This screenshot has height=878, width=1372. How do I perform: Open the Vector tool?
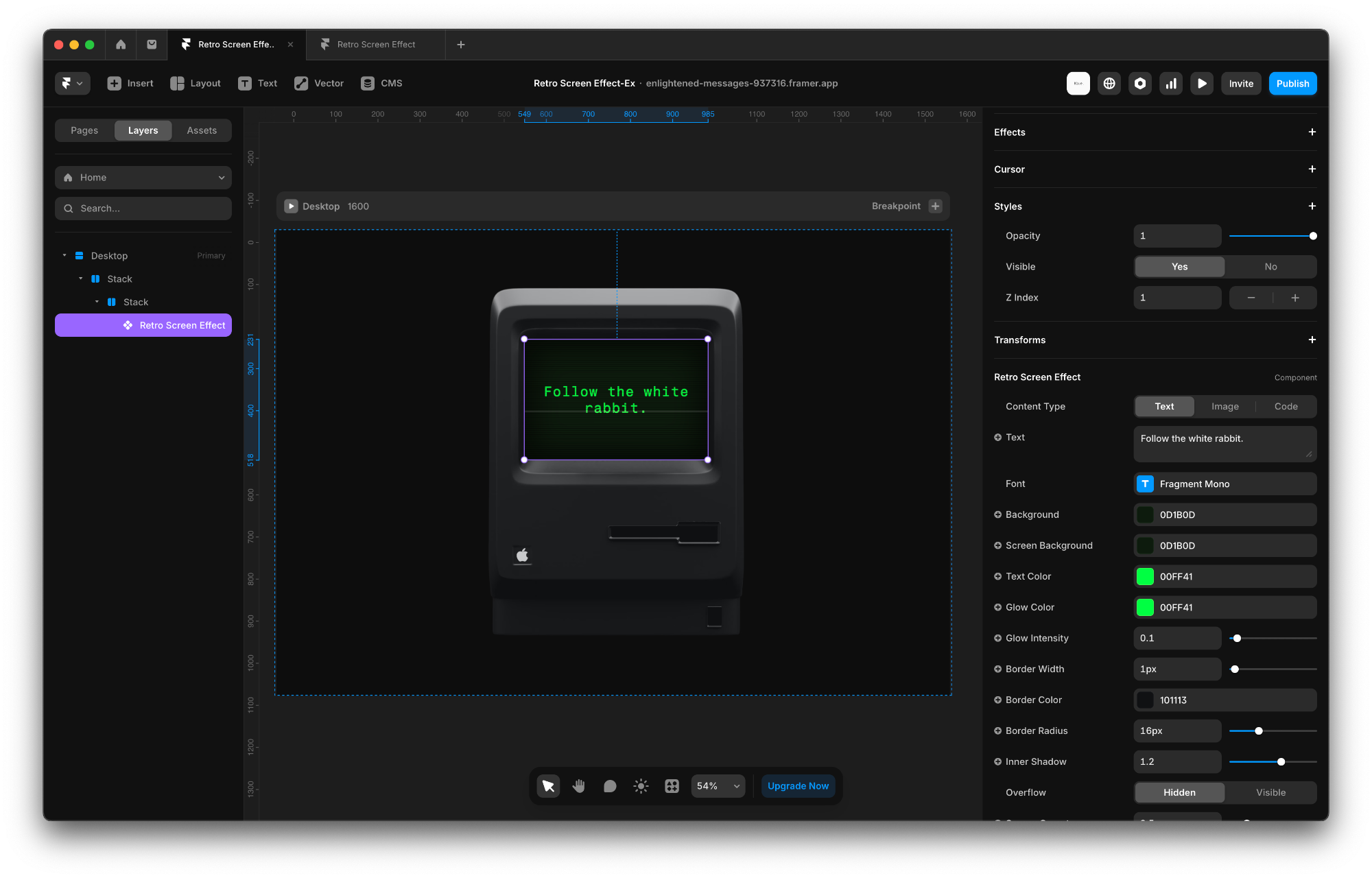click(319, 83)
